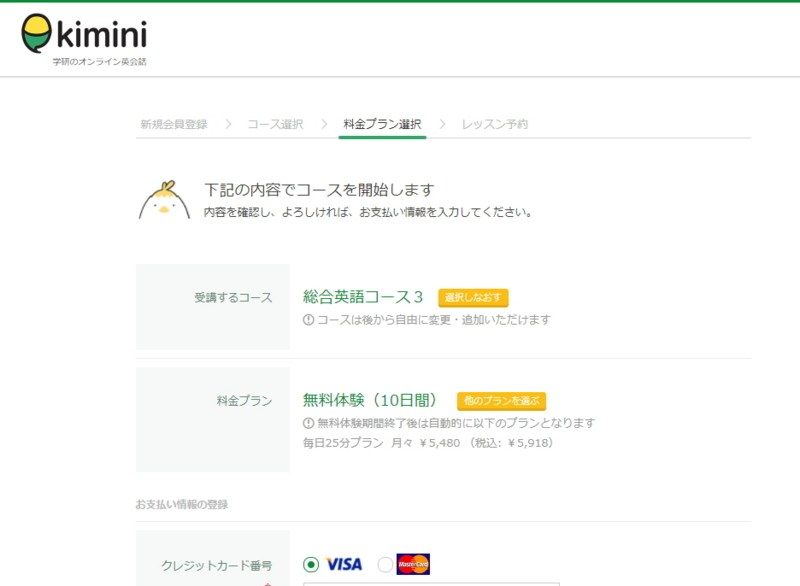Click the コースは後から自由に変更 note
800x586 pixels.
[434, 320]
